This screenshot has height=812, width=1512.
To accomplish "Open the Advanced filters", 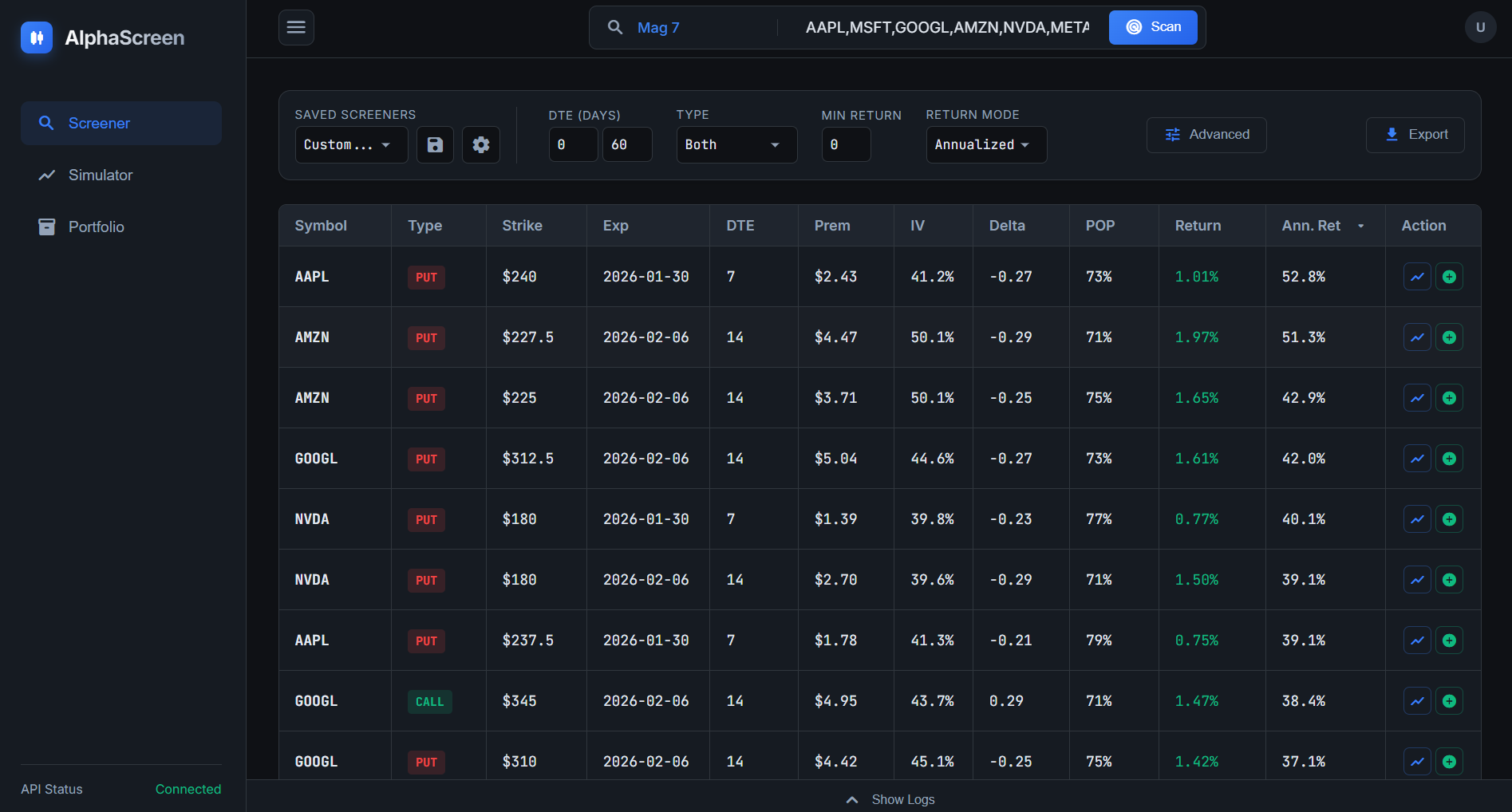I will [1206, 135].
